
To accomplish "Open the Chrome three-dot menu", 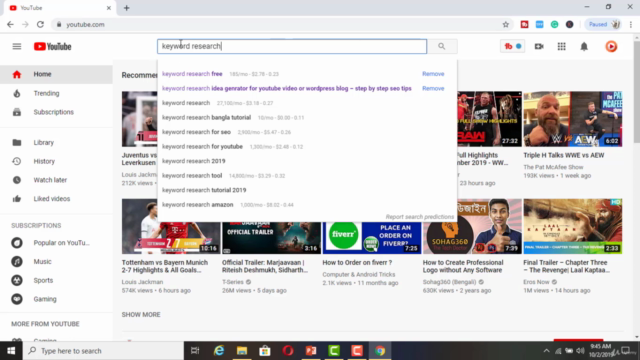I will (x=631, y=24).
